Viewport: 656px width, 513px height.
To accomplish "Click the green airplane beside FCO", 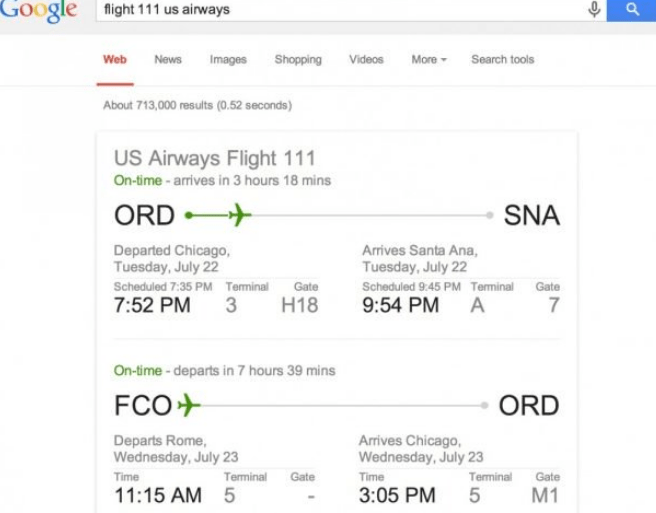I will (188, 405).
